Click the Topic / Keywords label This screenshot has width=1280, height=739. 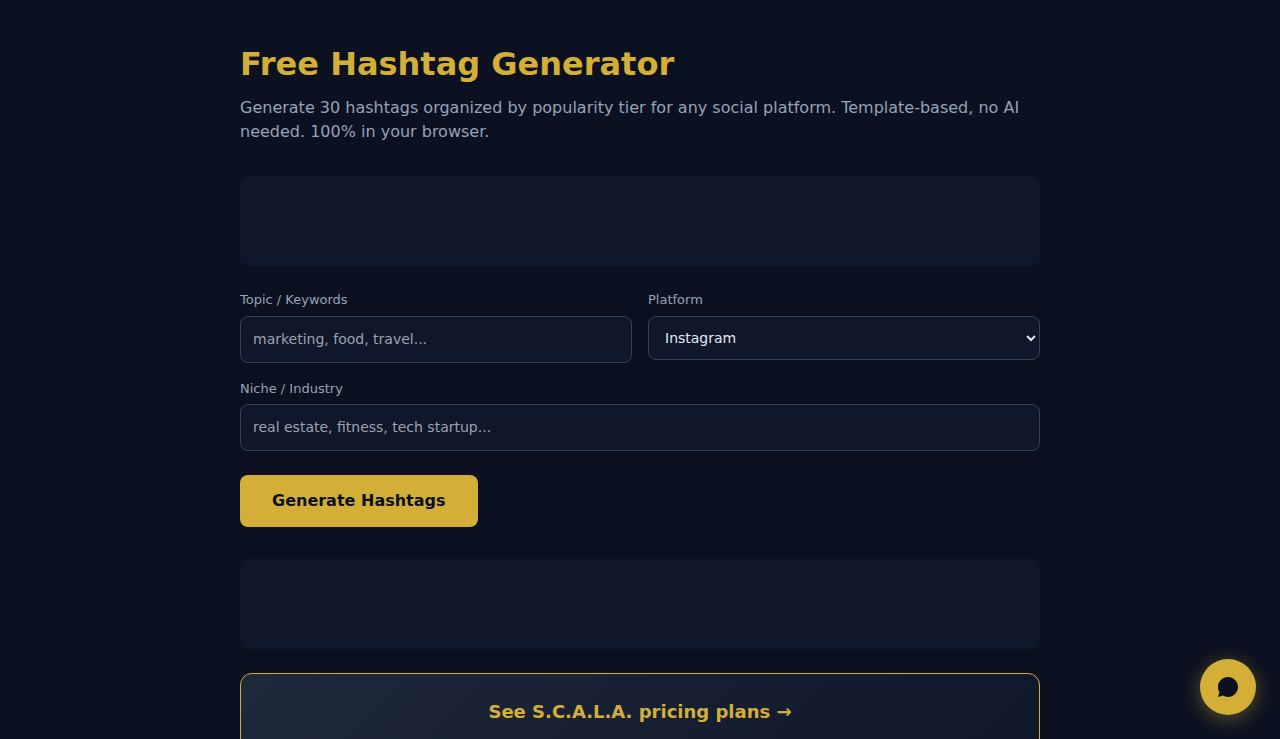[x=294, y=300]
